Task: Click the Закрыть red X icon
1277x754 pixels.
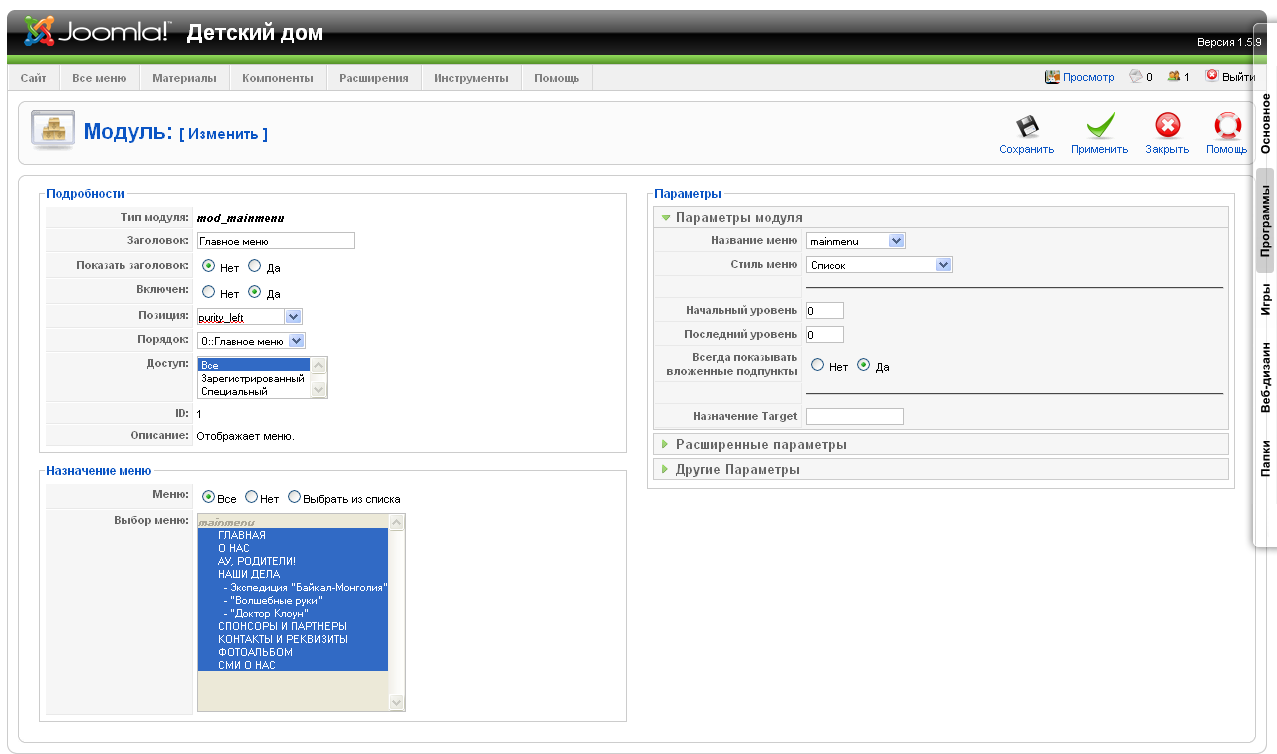Action: coord(1167,126)
